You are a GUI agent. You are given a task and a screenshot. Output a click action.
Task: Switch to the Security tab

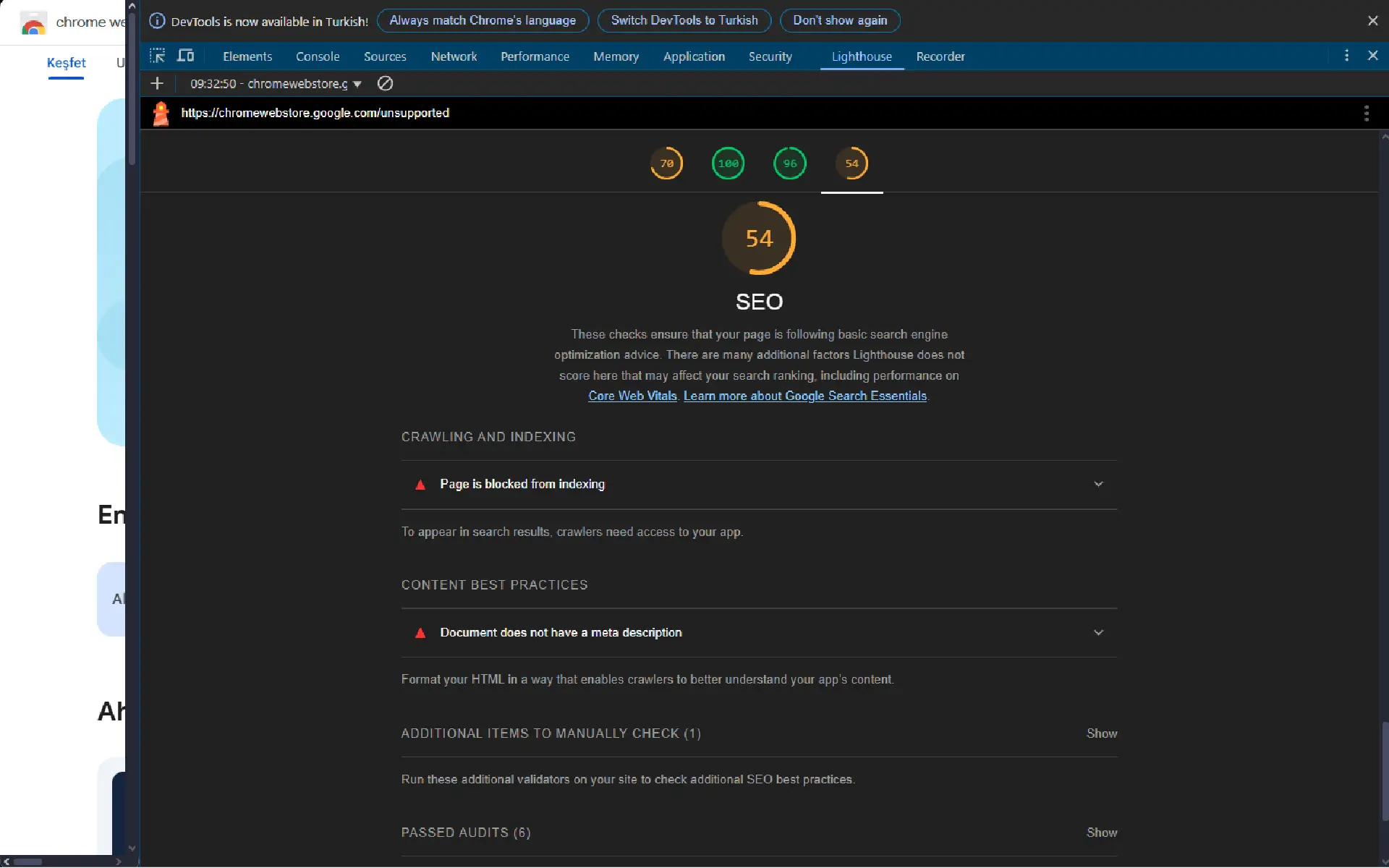(x=770, y=56)
